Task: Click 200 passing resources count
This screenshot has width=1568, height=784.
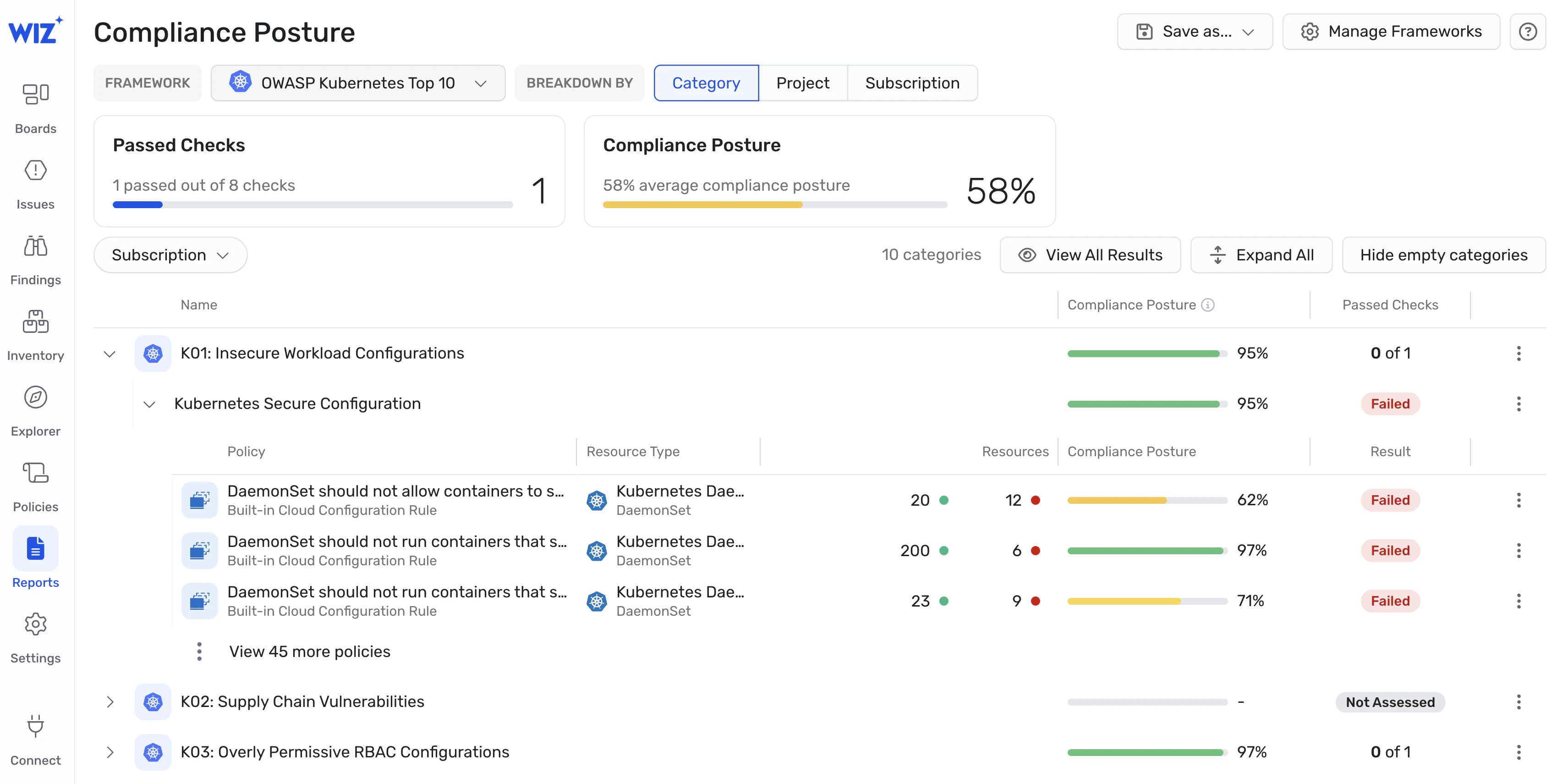Action: 915,551
